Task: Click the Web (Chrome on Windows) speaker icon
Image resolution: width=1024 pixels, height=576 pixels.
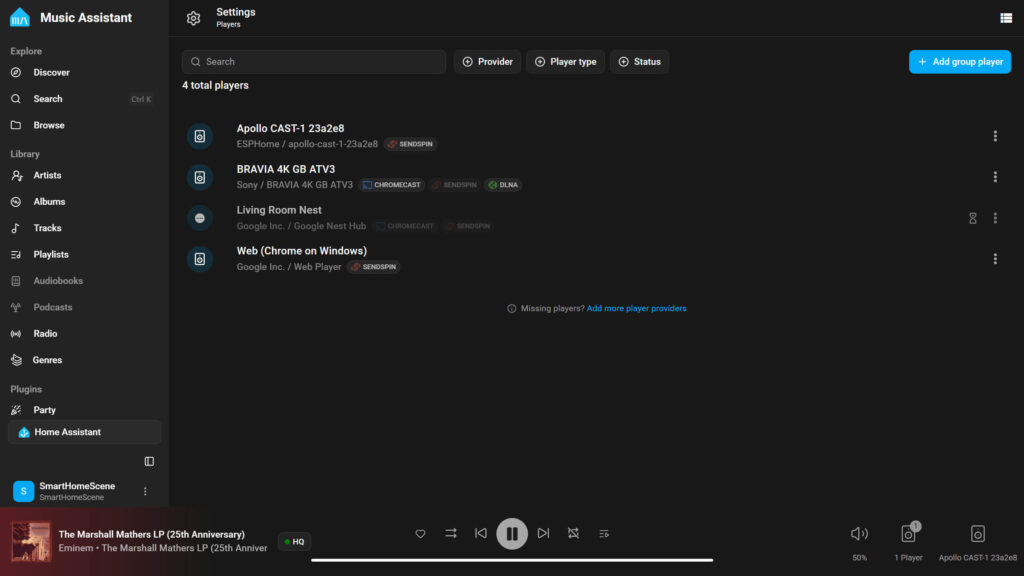Action: pos(200,259)
